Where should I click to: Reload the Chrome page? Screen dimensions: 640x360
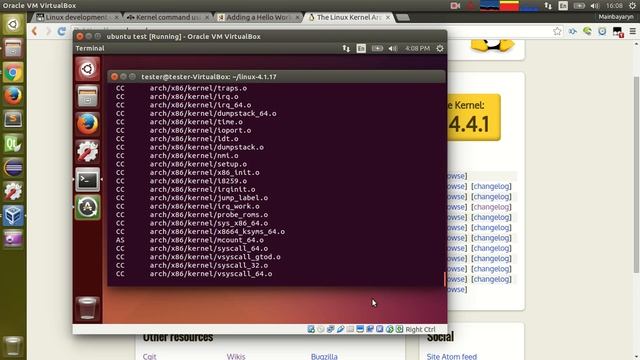pos(62,31)
